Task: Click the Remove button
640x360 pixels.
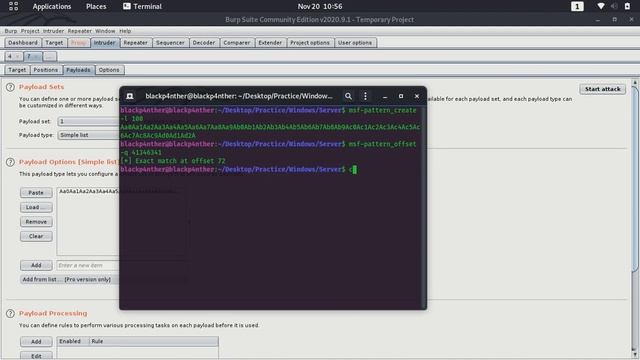Action: tap(36, 222)
